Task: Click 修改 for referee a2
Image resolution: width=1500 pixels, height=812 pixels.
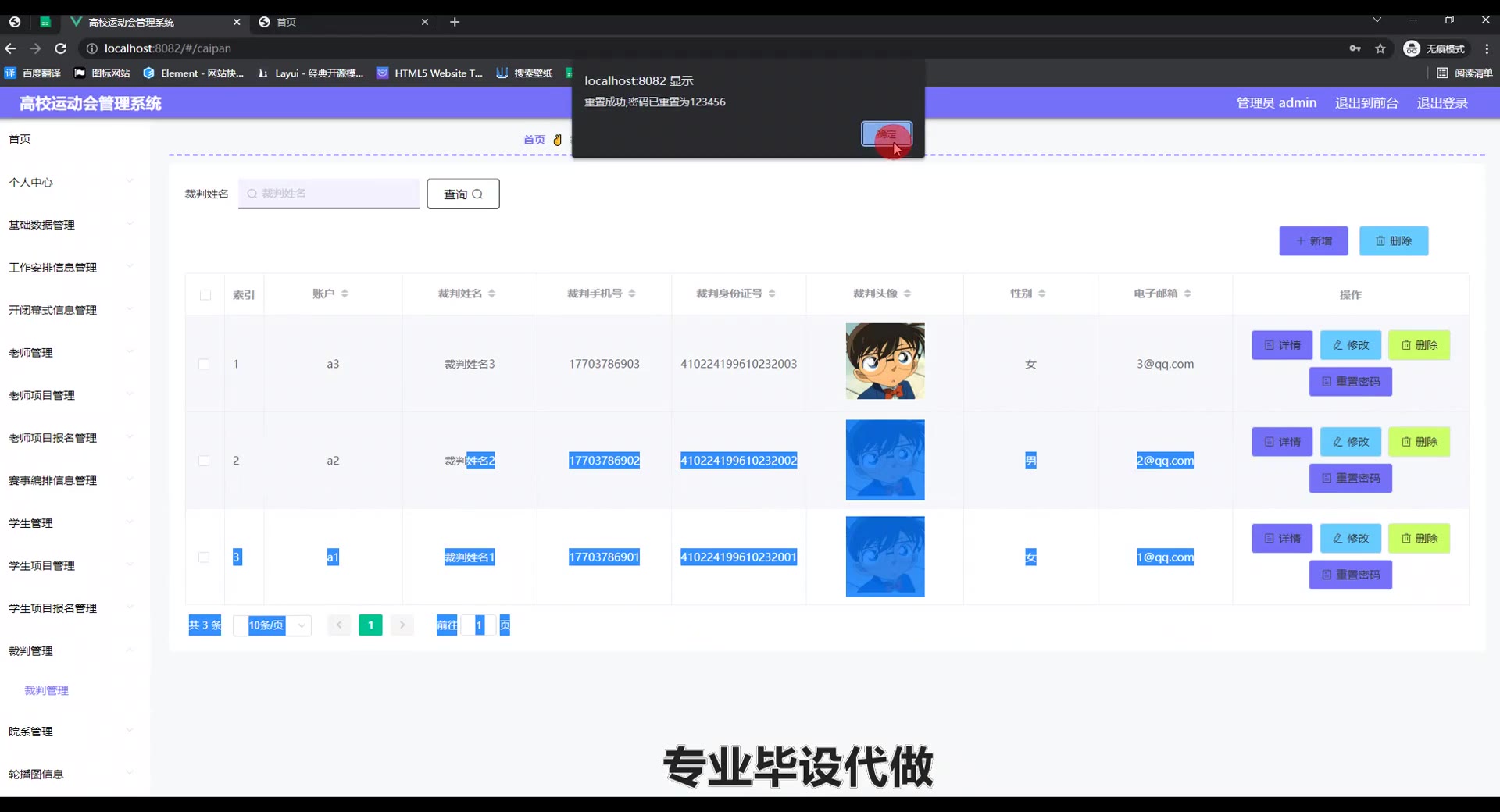Action: [x=1351, y=442]
